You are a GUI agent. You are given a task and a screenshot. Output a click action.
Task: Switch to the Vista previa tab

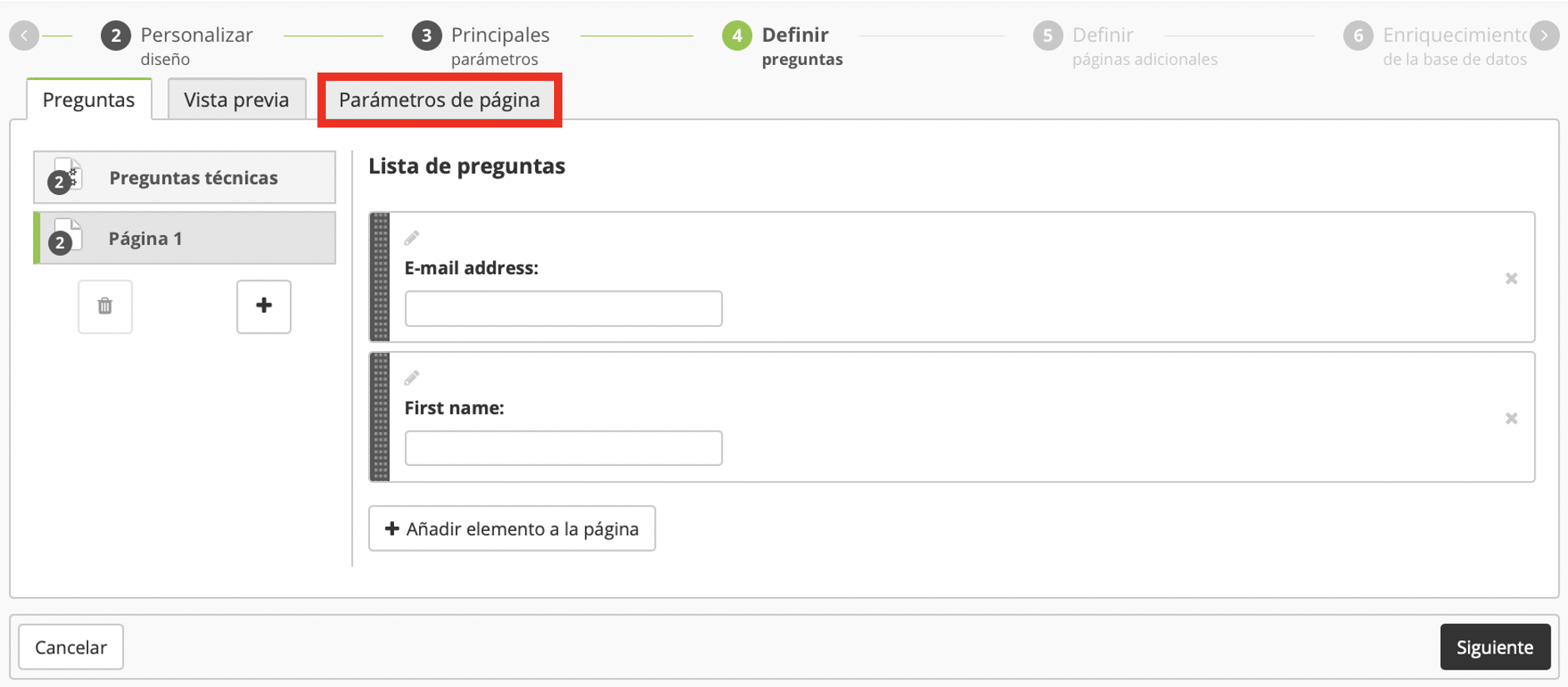click(237, 100)
